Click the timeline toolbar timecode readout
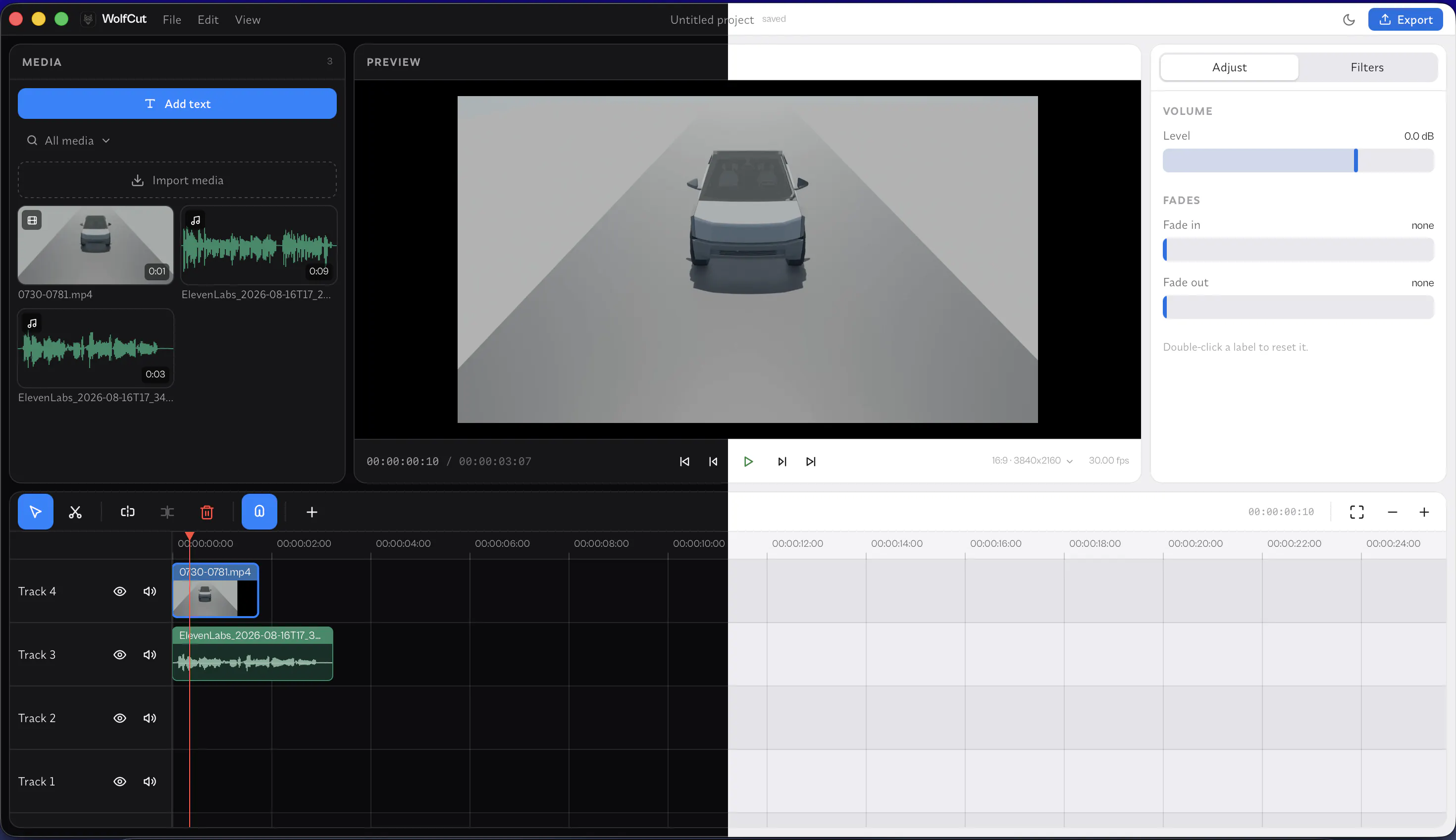 [1281, 512]
